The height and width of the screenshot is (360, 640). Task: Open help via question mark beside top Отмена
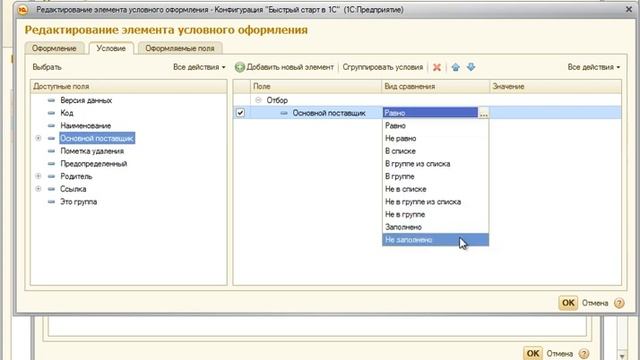(x=619, y=303)
